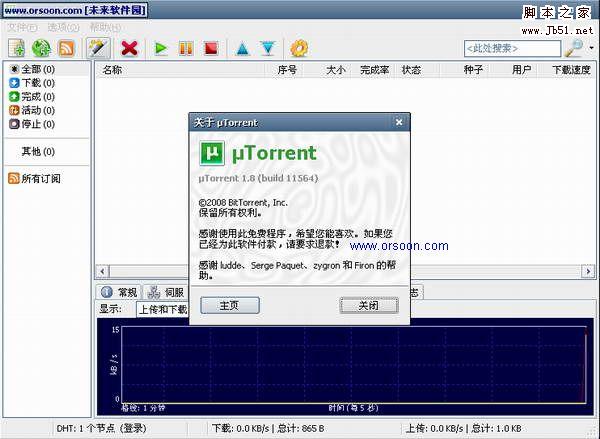Click the DHT: 1 个节点 status entry
Screen dimensions: 600x439
pos(101,428)
